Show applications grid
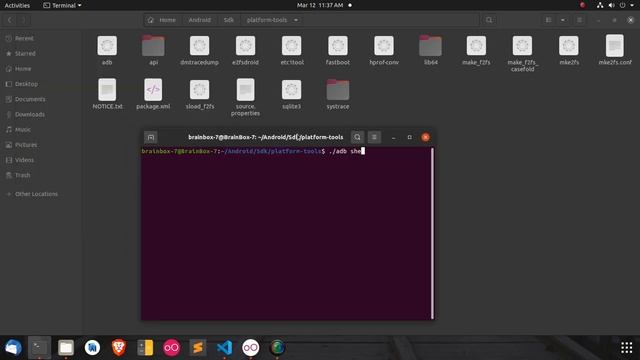Viewport: 640px width, 360px height. point(627,348)
